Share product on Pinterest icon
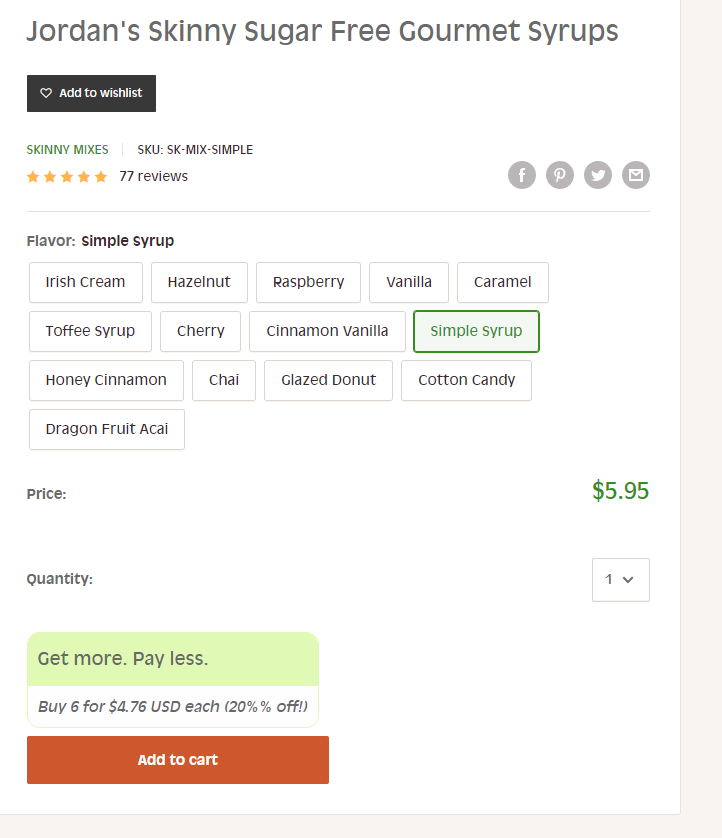This screenshot has height=838, width=722. click(x=560, y=175)
